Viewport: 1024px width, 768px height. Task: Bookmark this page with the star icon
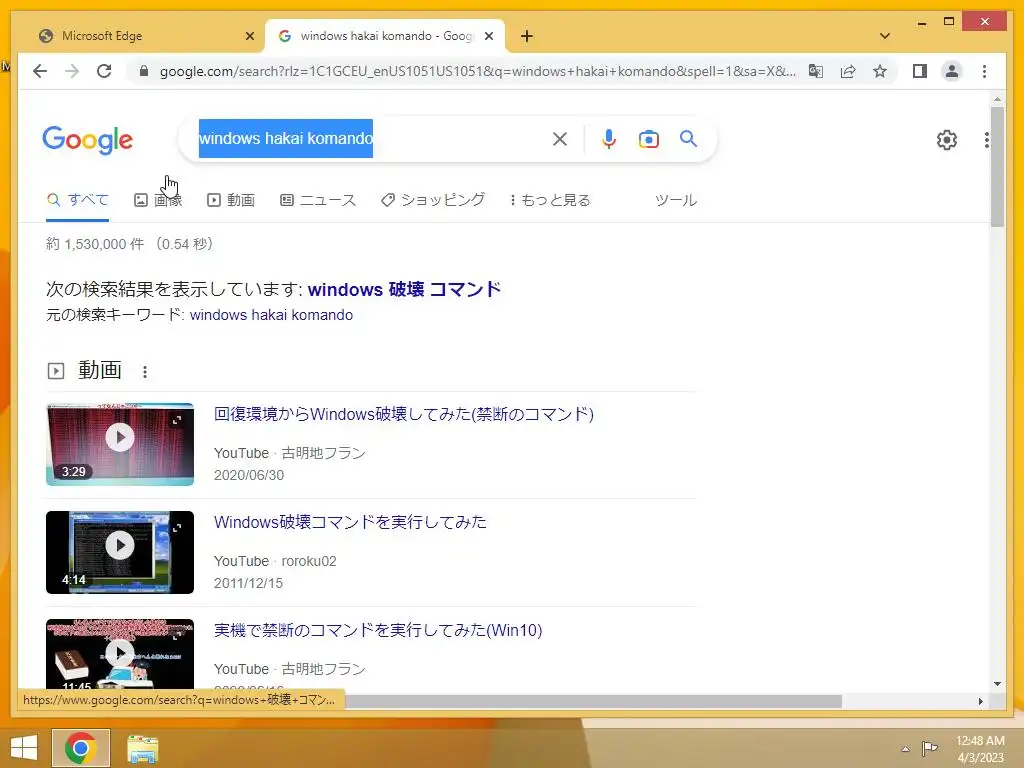coord(880,71)
